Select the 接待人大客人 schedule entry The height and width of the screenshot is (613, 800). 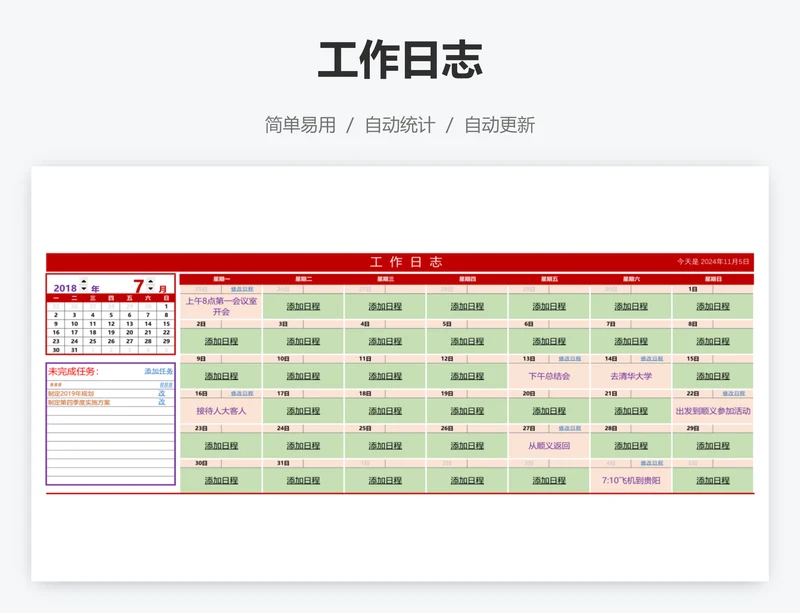tap(221, 411)
